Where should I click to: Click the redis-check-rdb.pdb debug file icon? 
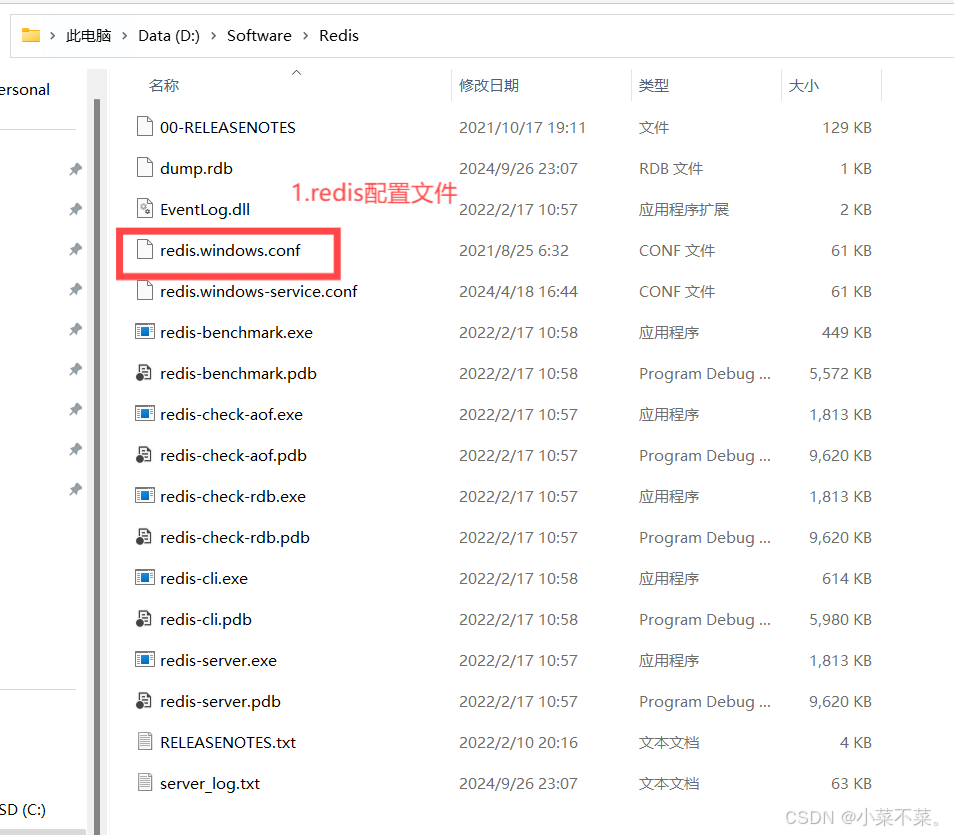pyautogui.click(x=144, y=537)
